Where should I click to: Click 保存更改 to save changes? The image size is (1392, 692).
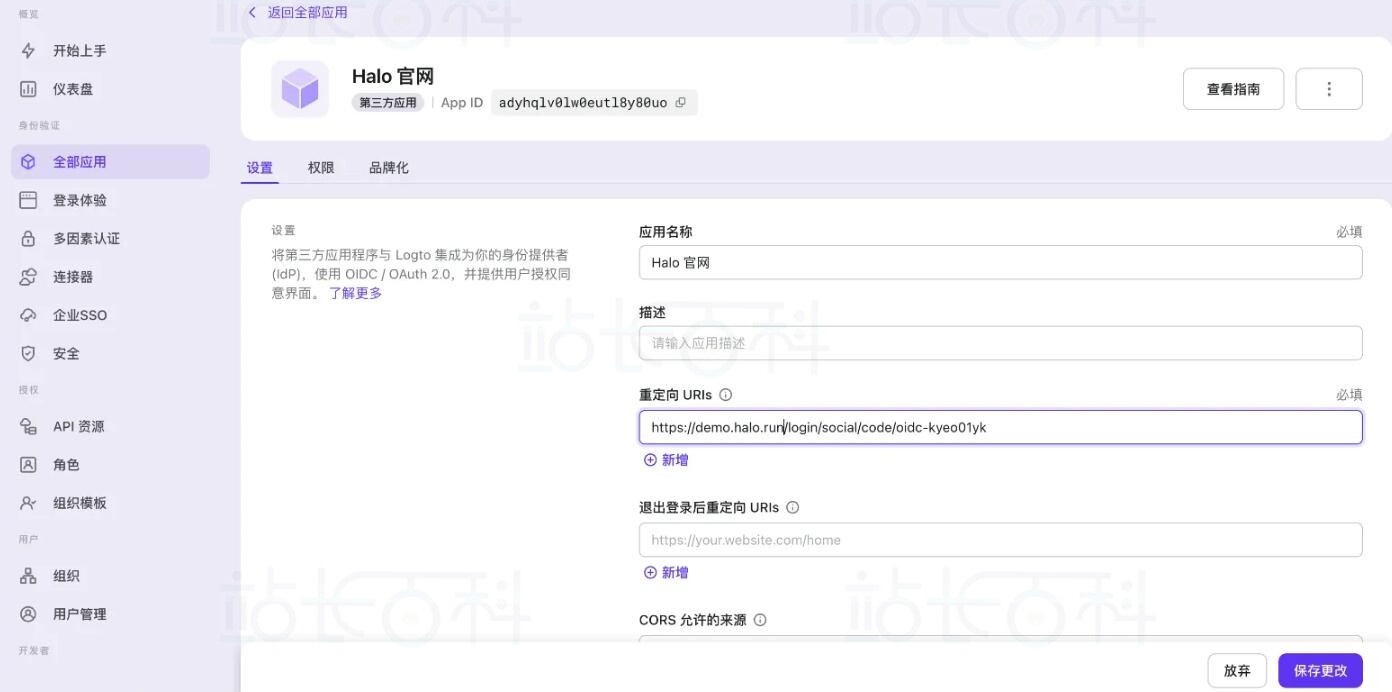tap(1320, 671)
